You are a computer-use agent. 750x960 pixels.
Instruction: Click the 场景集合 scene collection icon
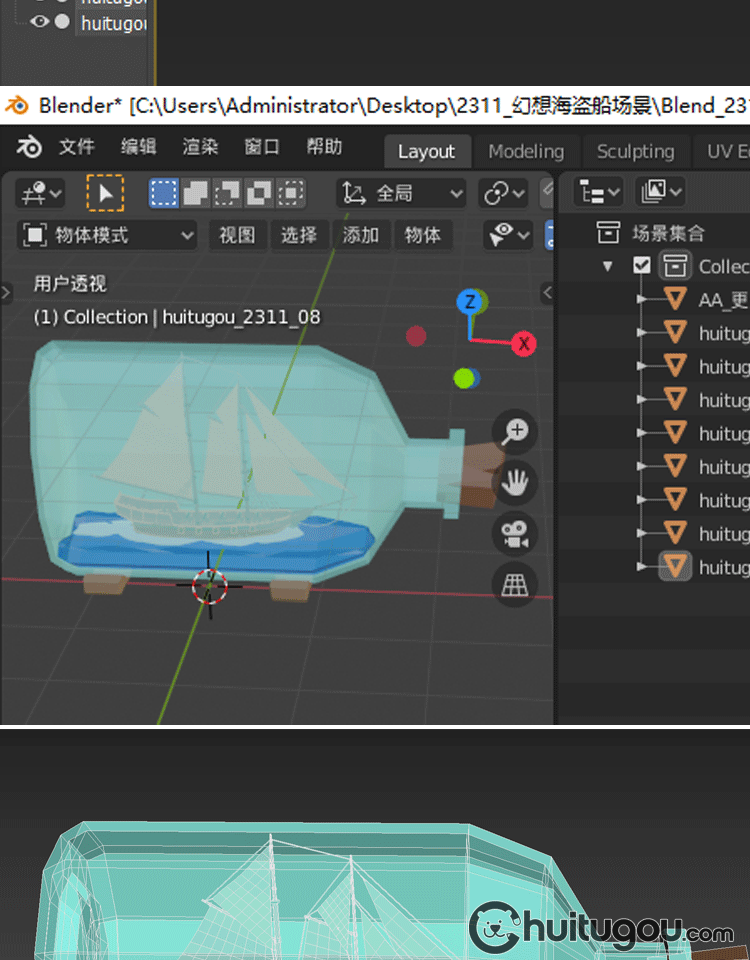coord(608,233)
